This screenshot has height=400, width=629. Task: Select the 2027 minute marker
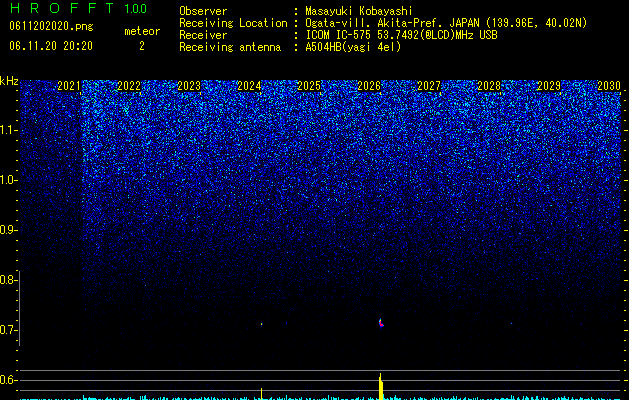coord(429,86)
